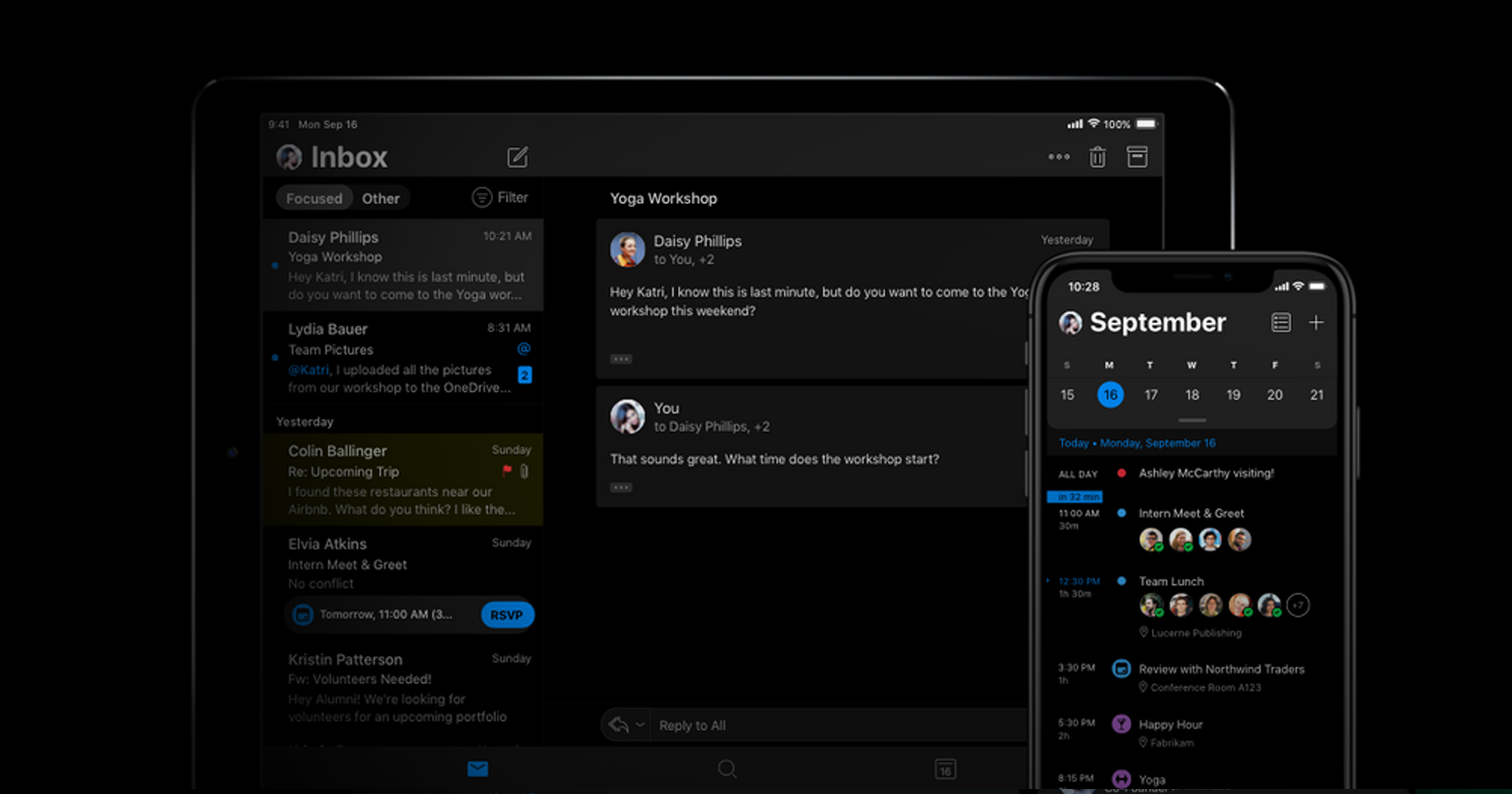This screenshot has height=794, width=1512.
Task: Open Review with Northwind Traders event
Action: (x=1192, y=677)
